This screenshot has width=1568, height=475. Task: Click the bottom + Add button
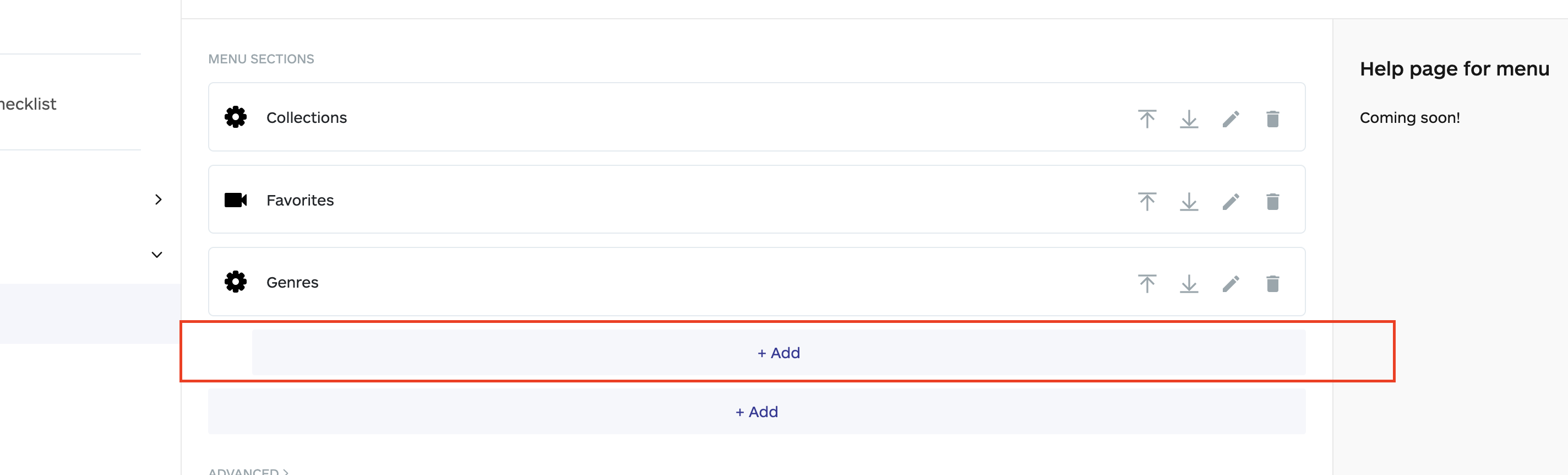pyautogui.click(x=756, y=412)
